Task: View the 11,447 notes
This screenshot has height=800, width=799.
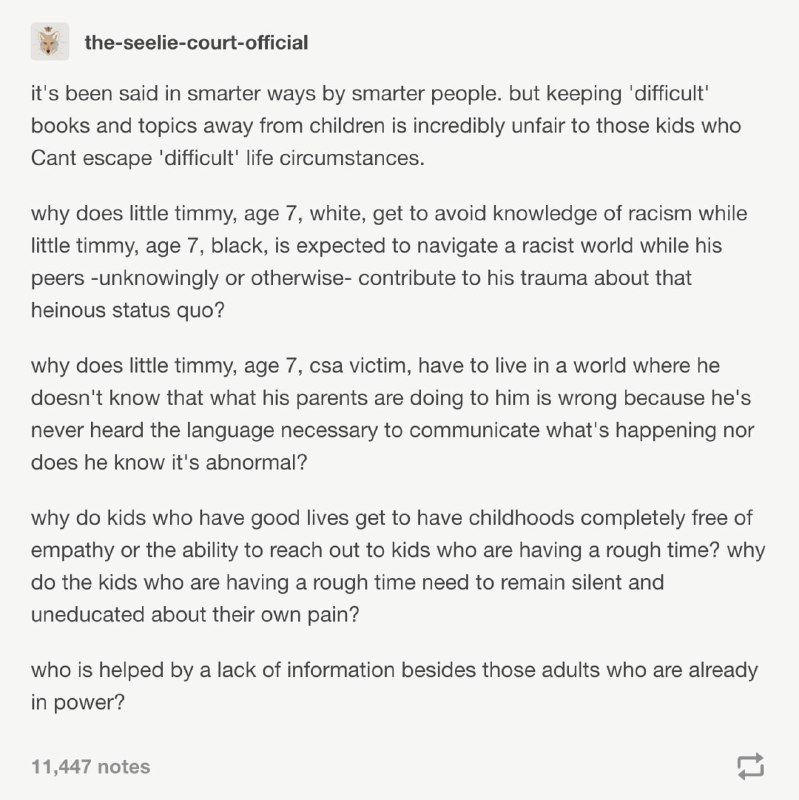Action: pyautogui.click(x=91, y=767)
